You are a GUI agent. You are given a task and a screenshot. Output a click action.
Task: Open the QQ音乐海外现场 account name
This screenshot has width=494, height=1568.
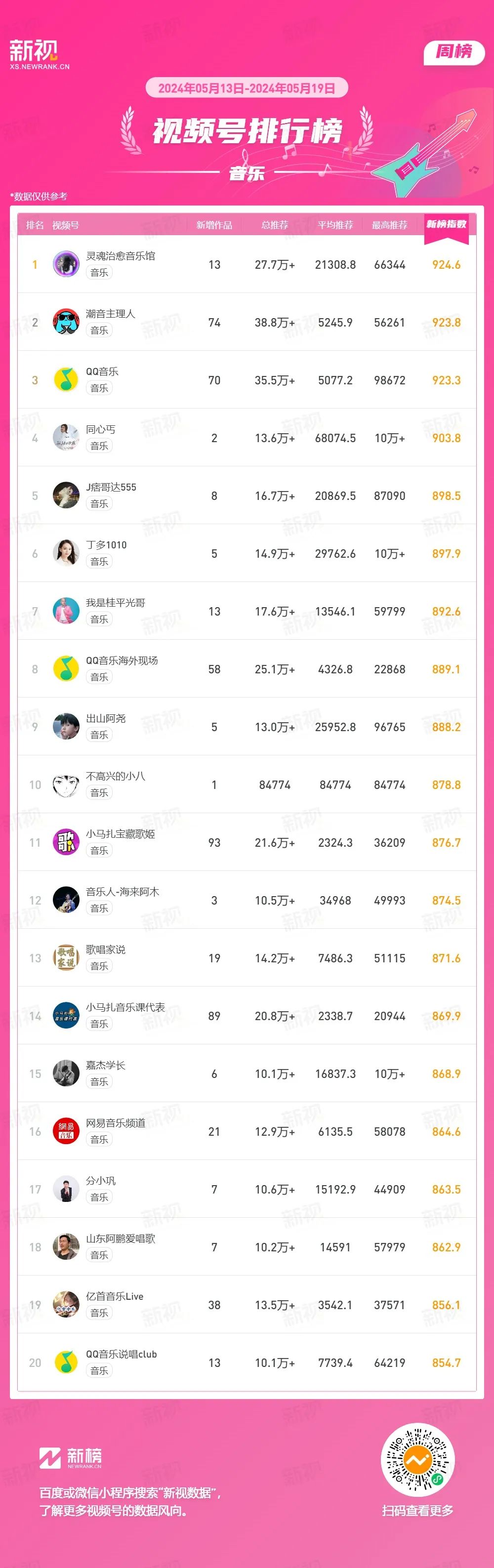click(x=122, y=660)
